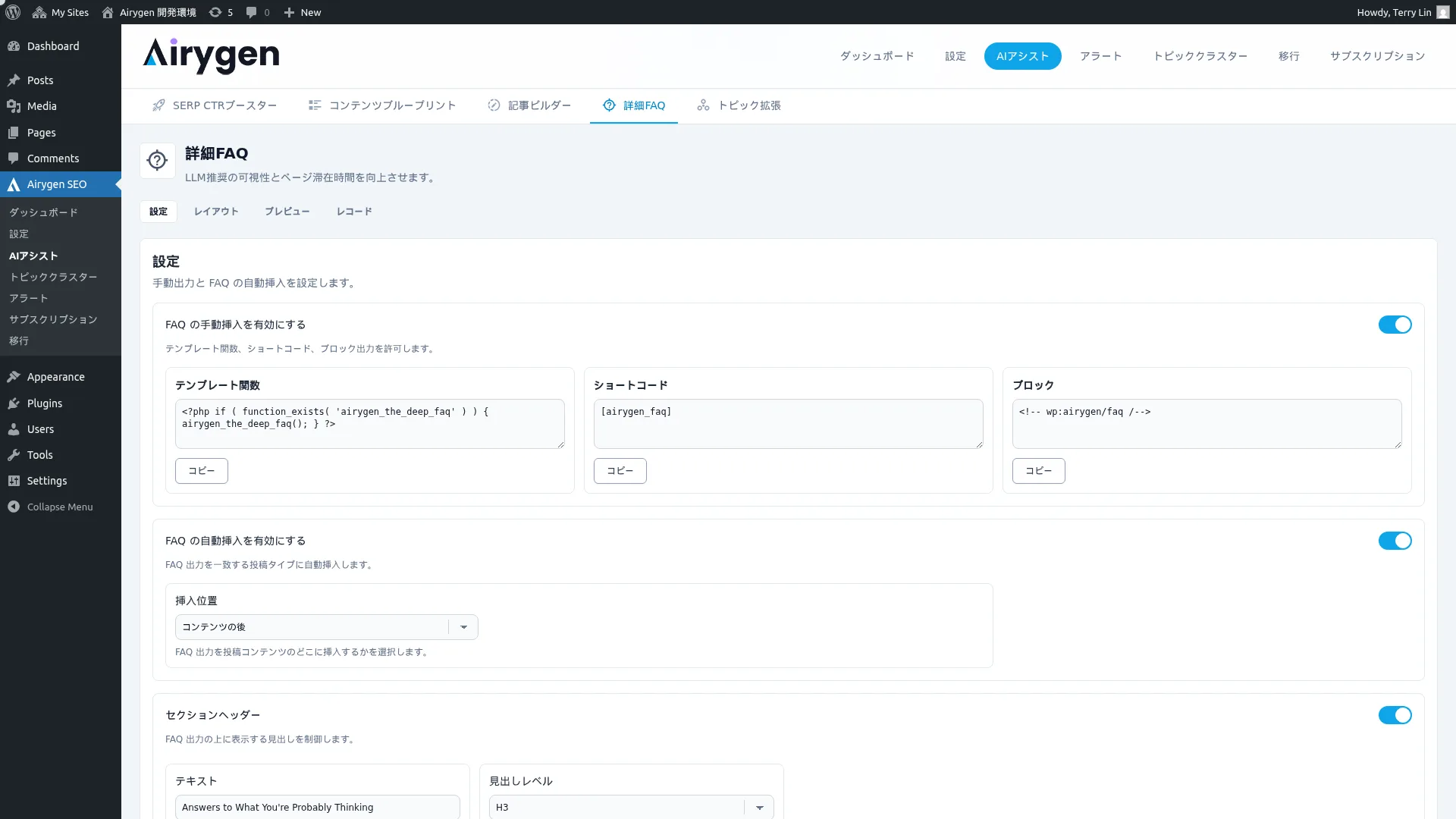Image resolution: width=1456 pixels, height=819 pixels.
Task: Open 設定 in top navigation
Action: pyautogui.click(x=955, y=56)
